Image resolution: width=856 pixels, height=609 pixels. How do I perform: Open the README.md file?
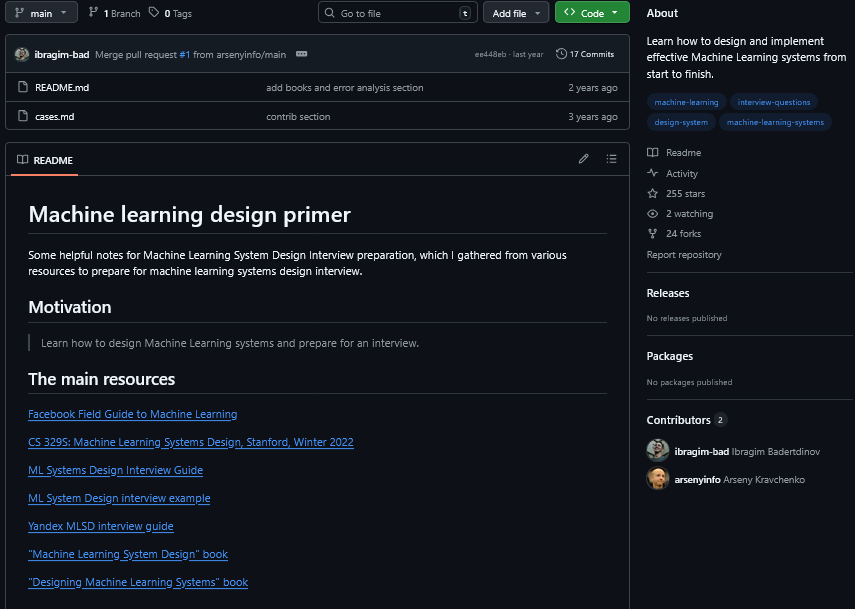(62, 87)
